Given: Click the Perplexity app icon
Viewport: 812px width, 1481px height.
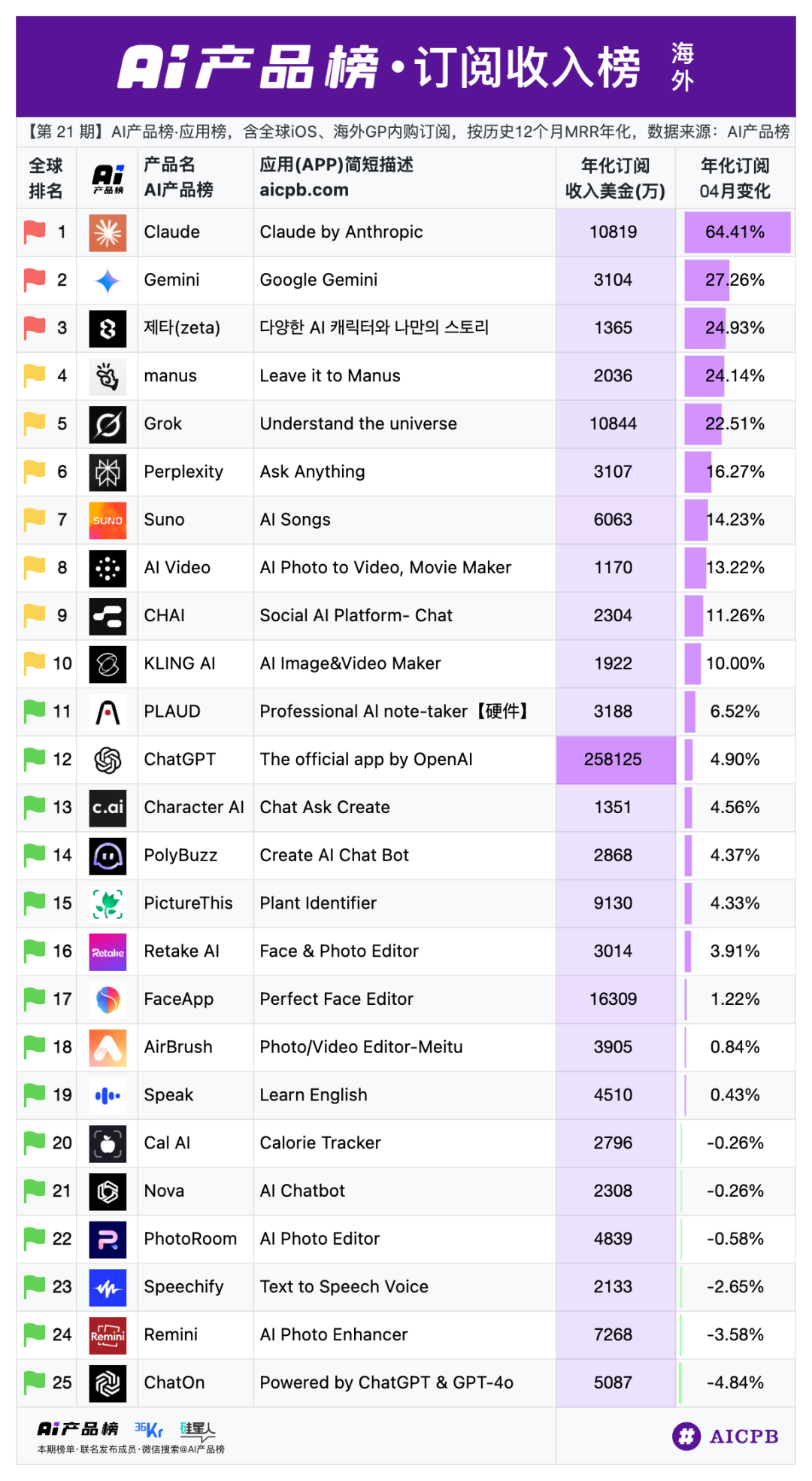Looking at the screenshot, I should point(108,472).
